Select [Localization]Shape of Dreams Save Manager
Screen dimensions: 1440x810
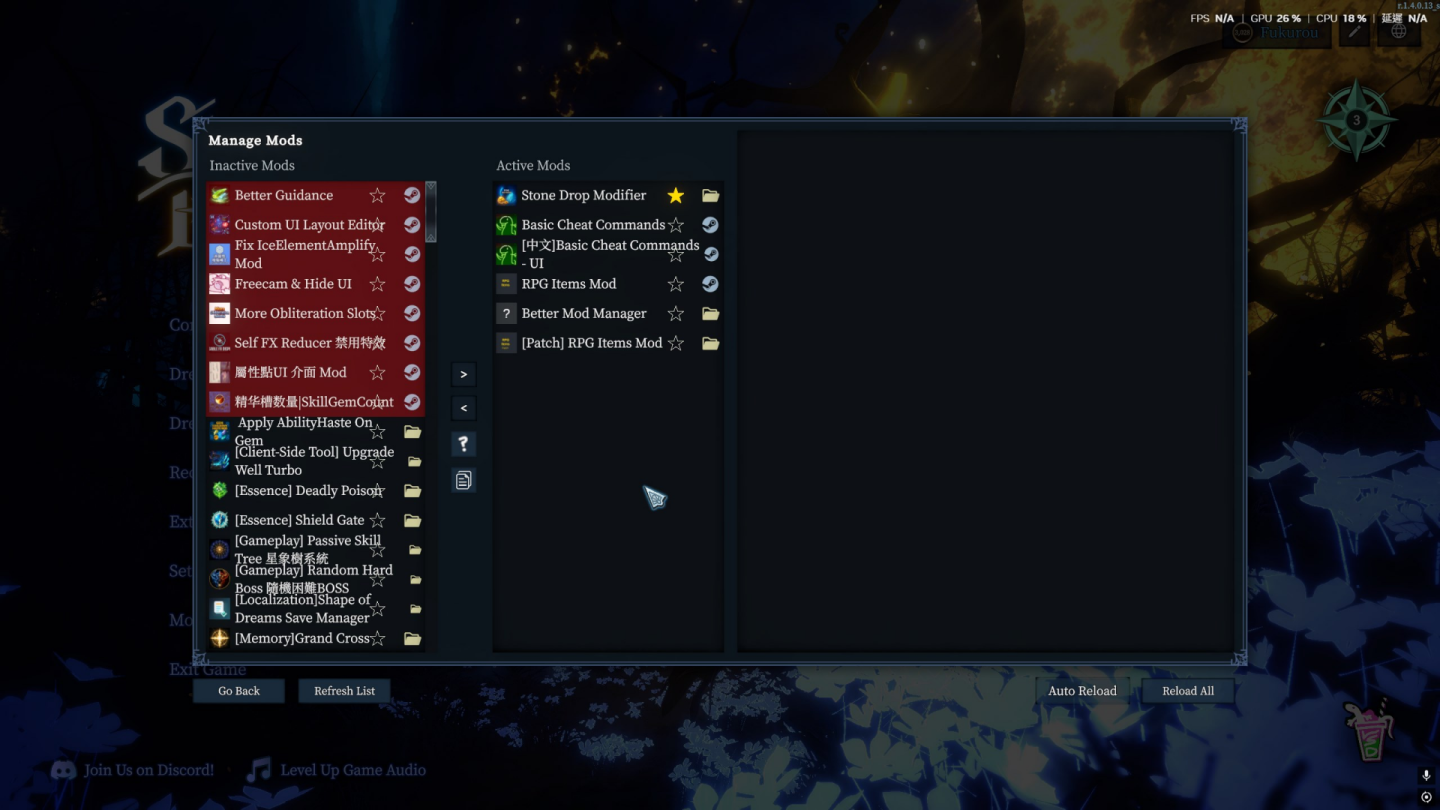click(x=315, y=609)
